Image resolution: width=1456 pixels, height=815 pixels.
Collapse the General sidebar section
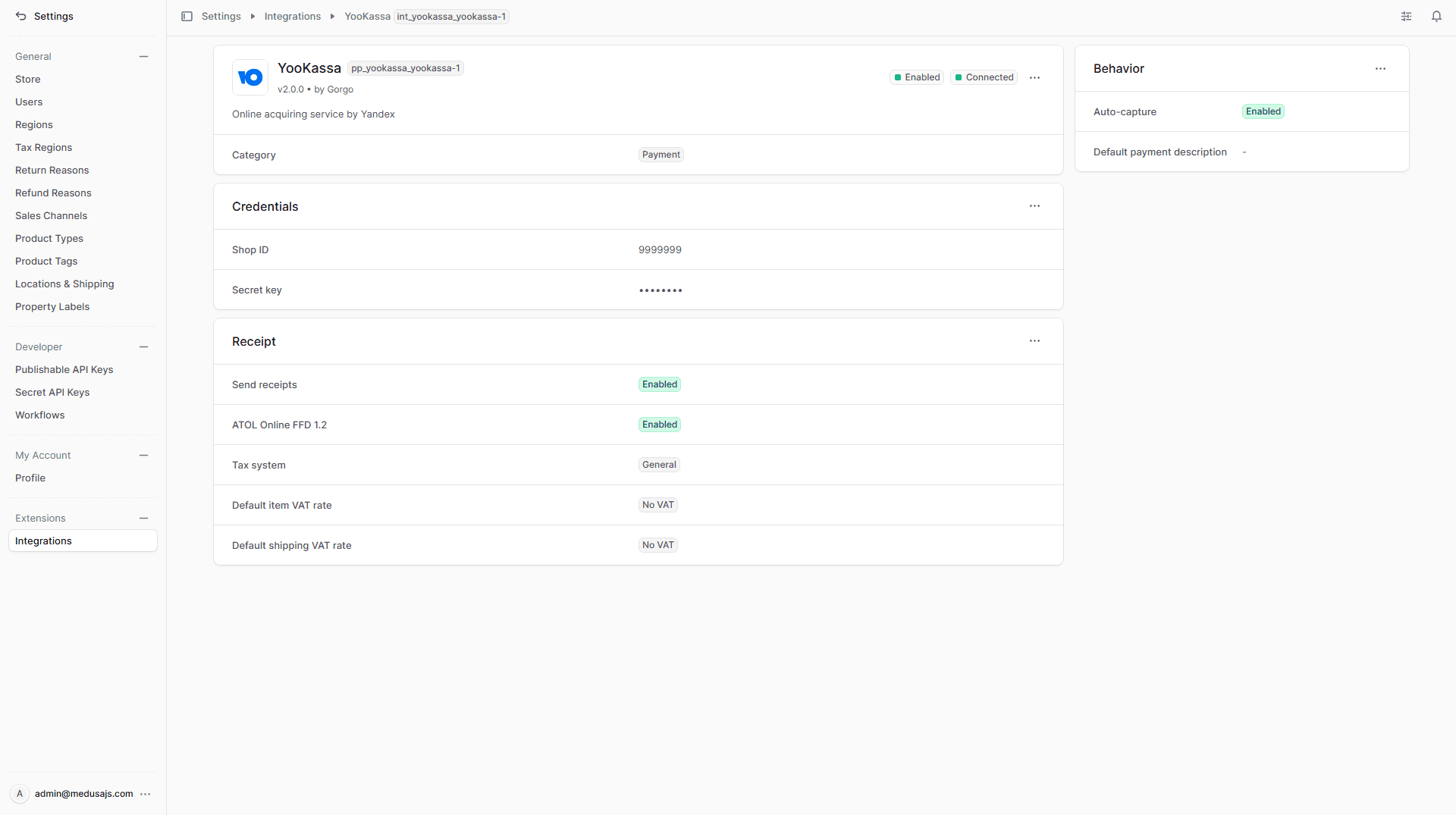click(143, 56)
